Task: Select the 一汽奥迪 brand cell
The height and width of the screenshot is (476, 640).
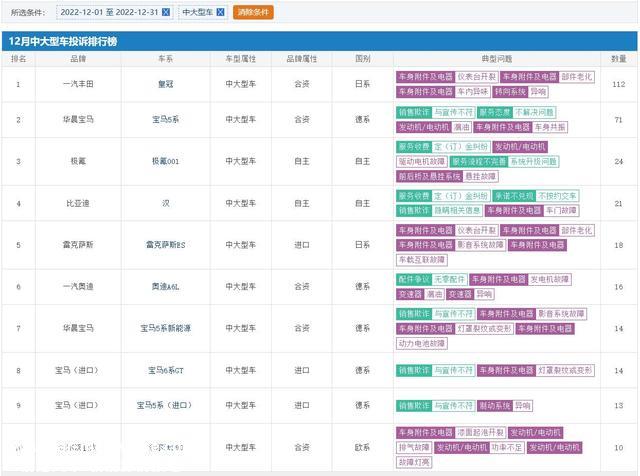Action: (78, 287)
